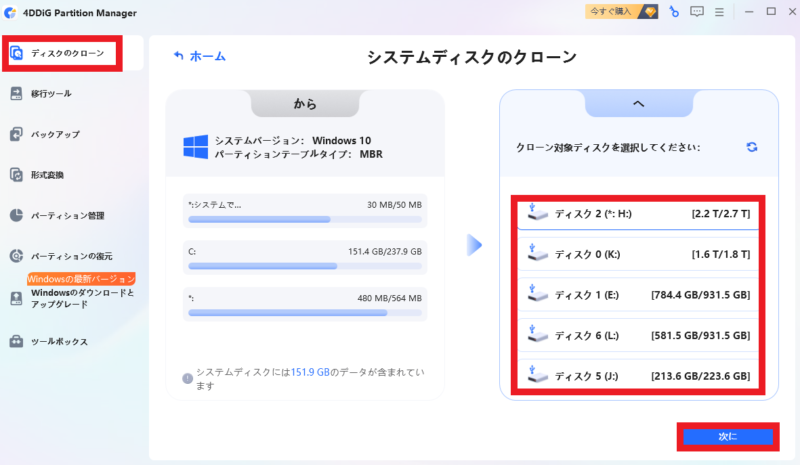Open Windowsのダウンロードとアップグレード menu item

(x=80, y=299)
